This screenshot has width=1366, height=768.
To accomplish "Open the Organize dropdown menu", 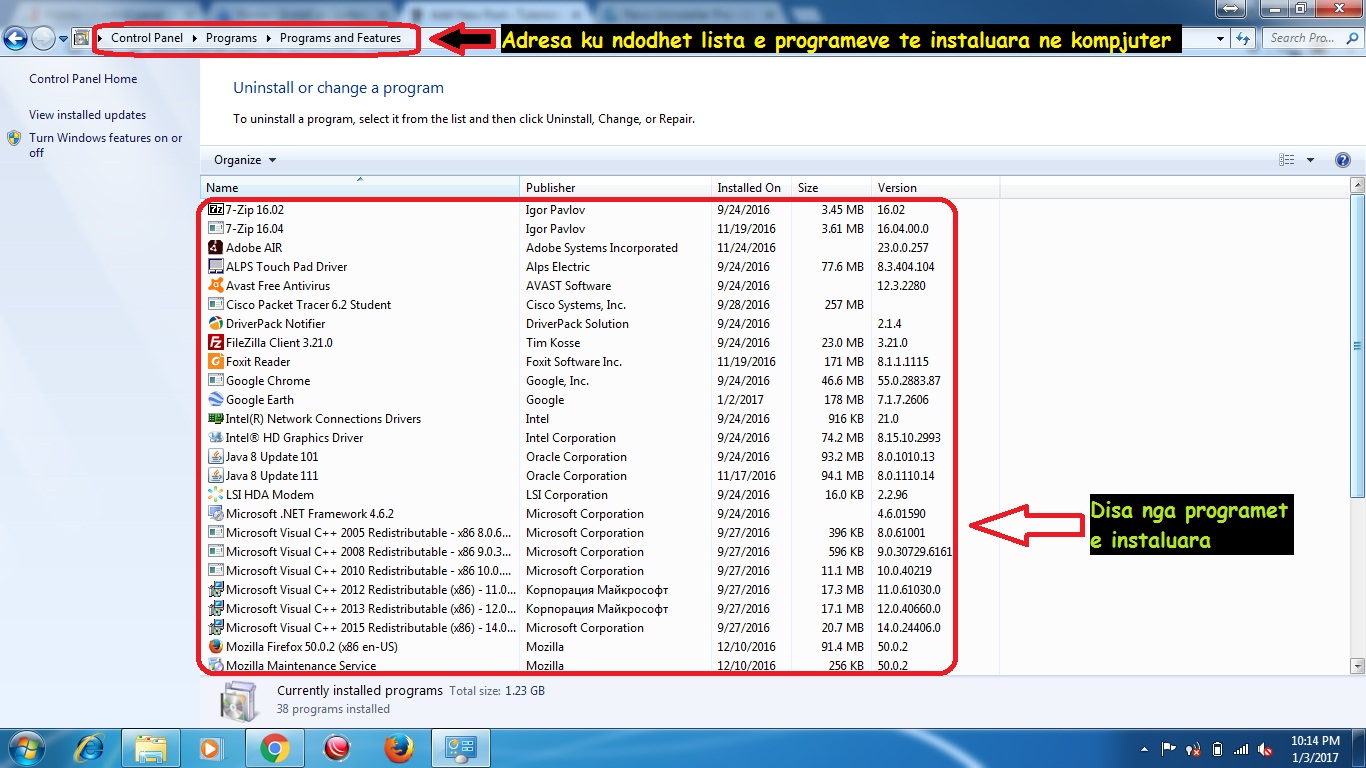I will (245, 160).
